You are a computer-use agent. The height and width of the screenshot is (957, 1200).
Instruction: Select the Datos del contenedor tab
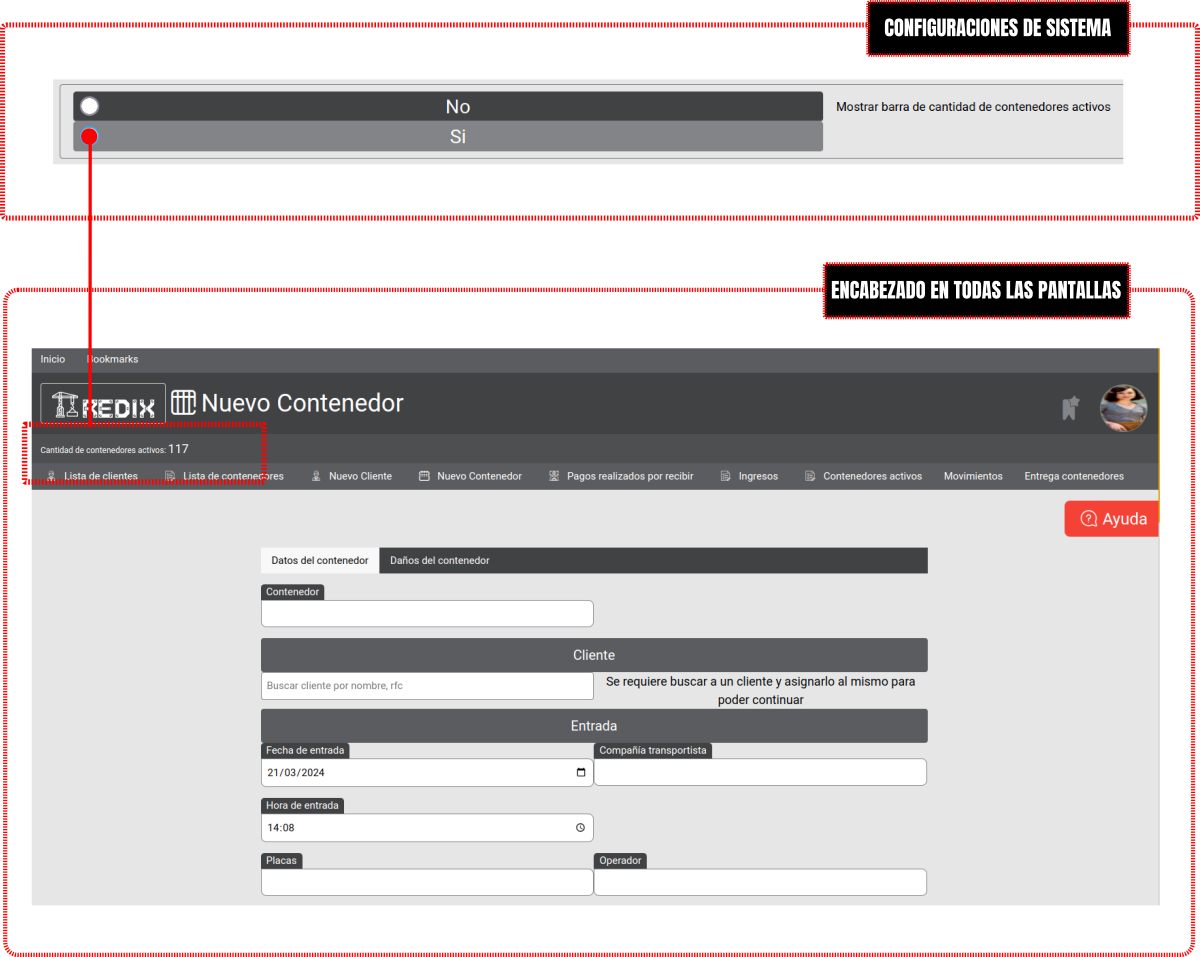point(320,561)
